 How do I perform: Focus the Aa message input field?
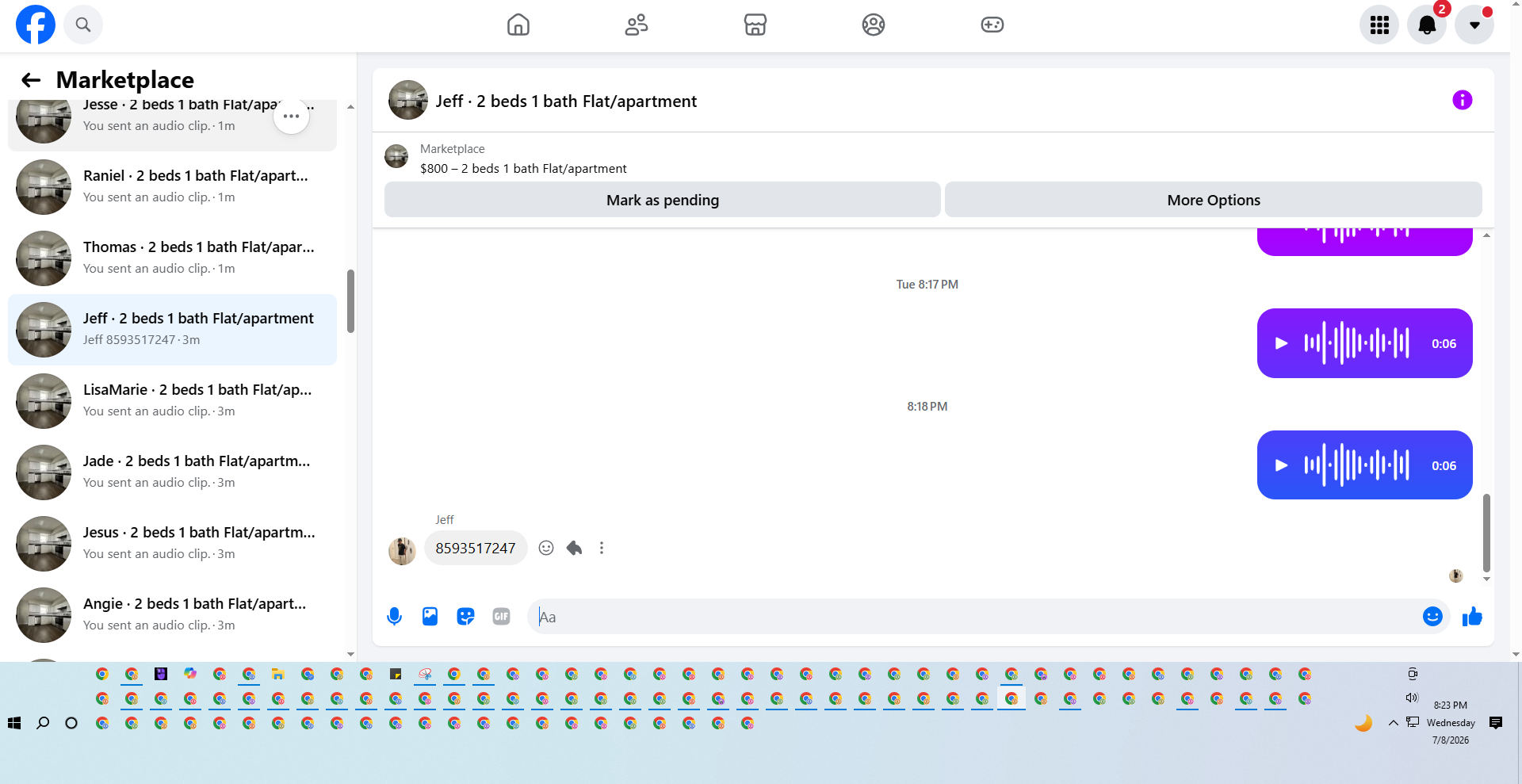click(975, 617)
